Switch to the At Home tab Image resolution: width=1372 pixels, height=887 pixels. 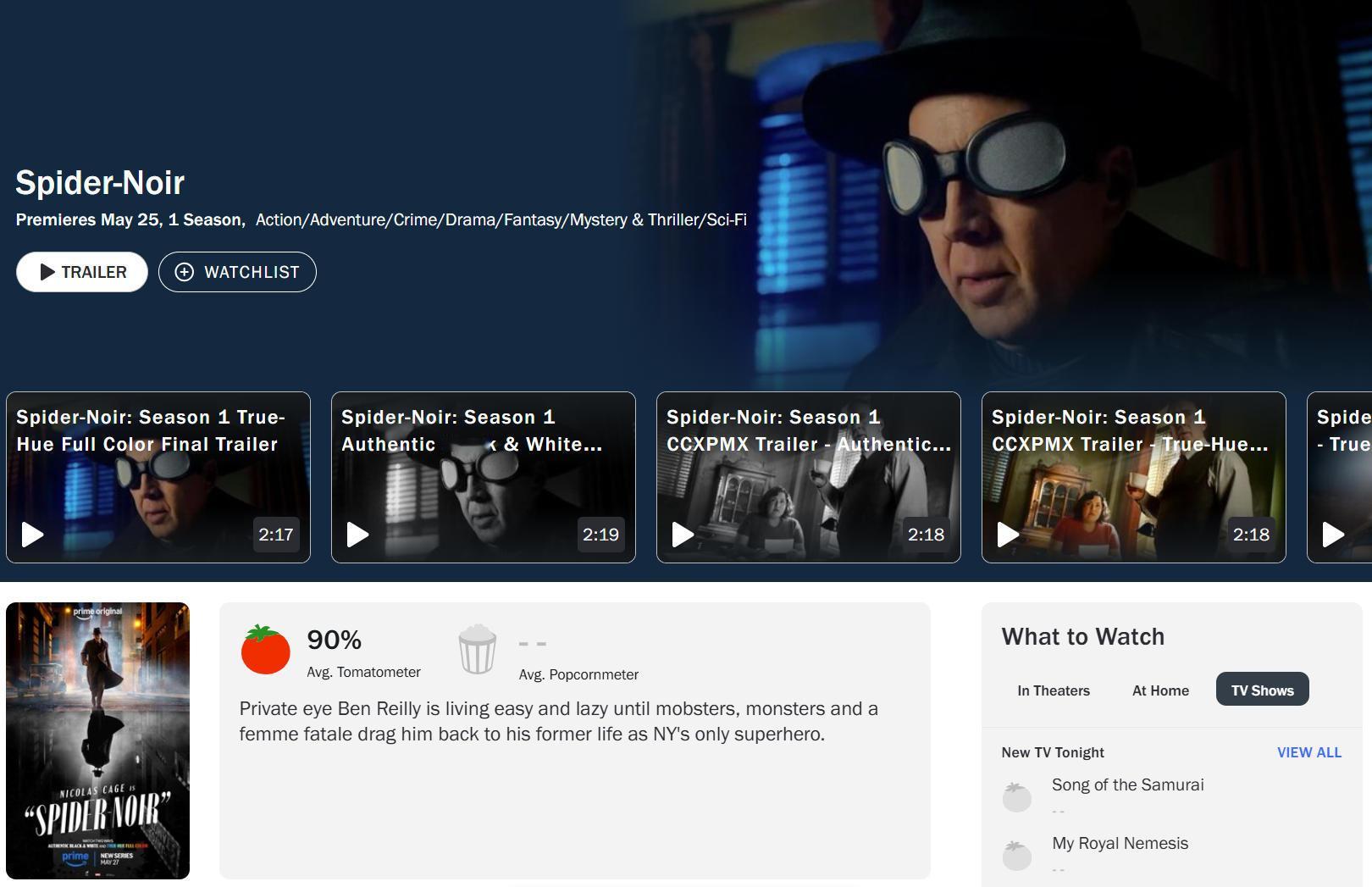pos(1160,690)
